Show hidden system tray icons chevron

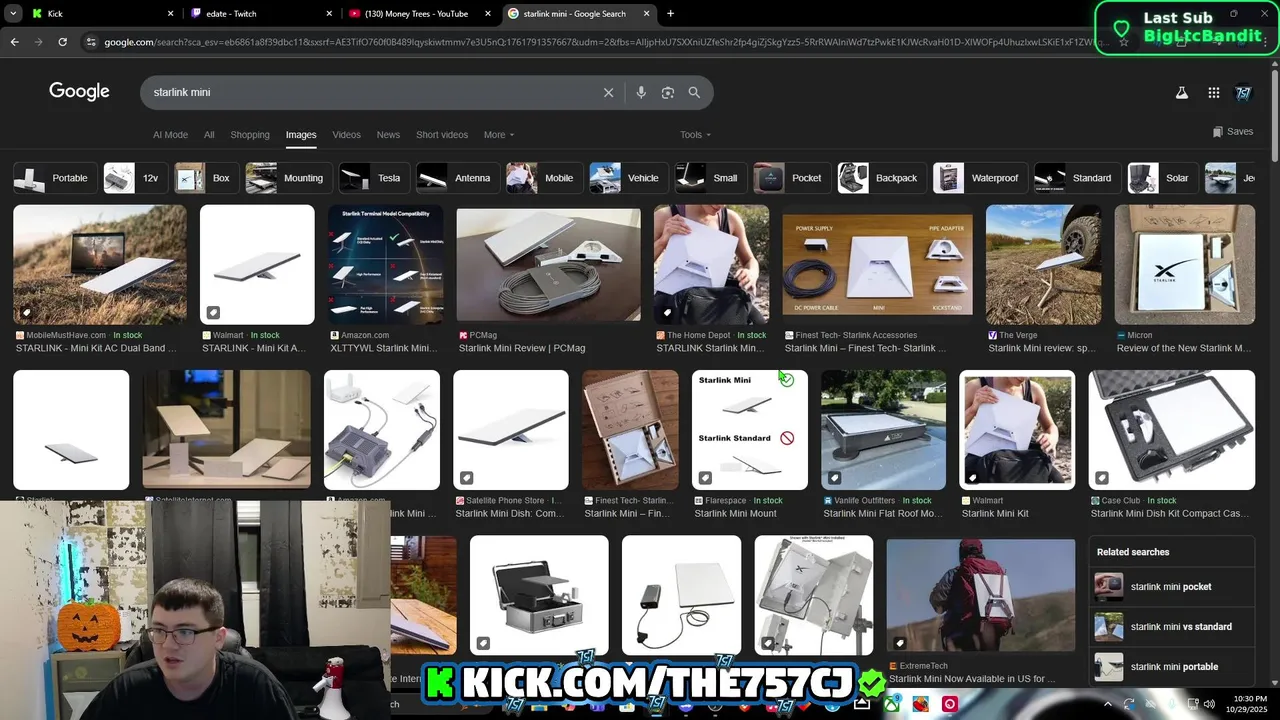1107,704
